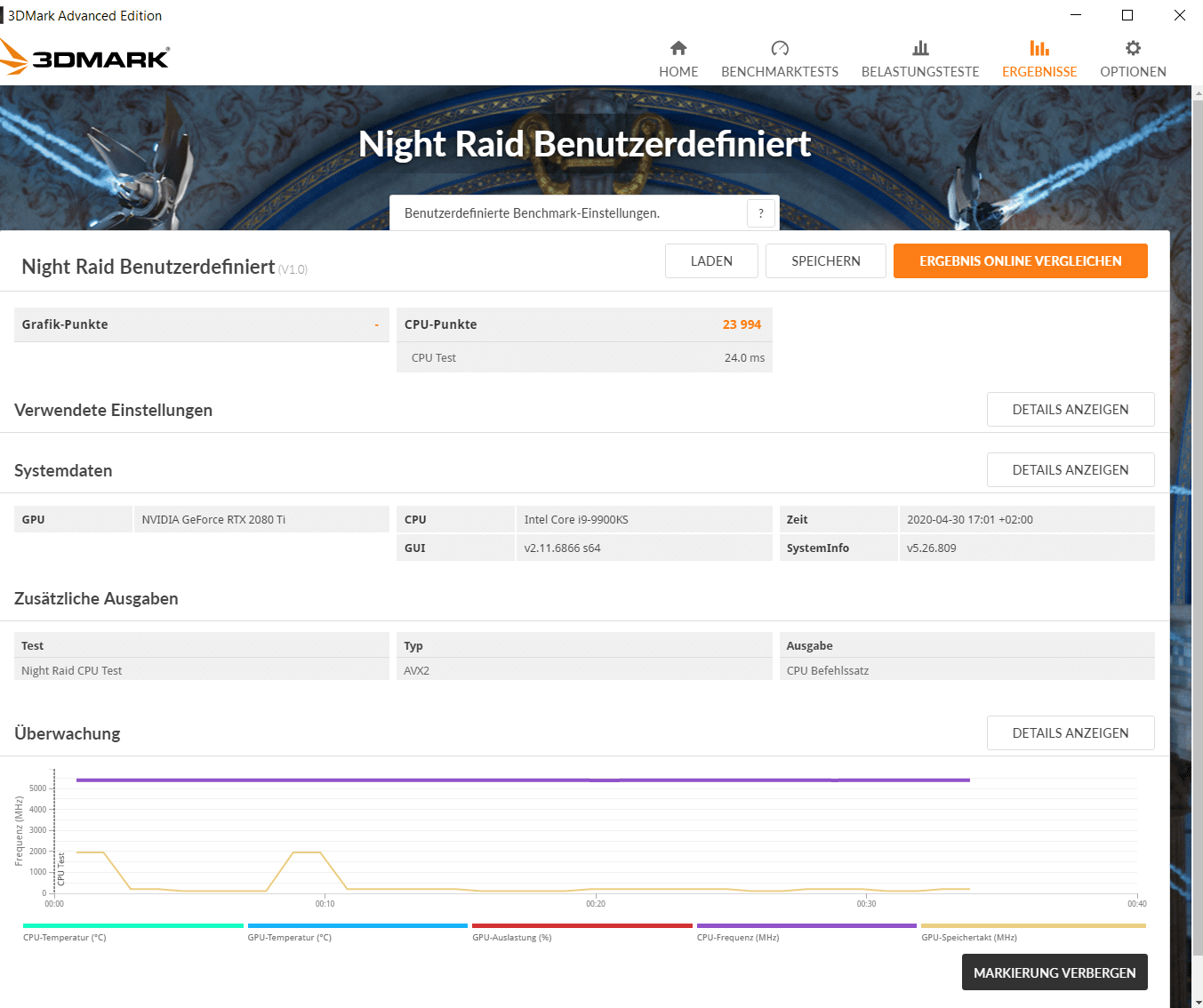Click the Belastungsteste bar chart icon
This screenshot has width=1203, height=1008.
coord(920,48)
